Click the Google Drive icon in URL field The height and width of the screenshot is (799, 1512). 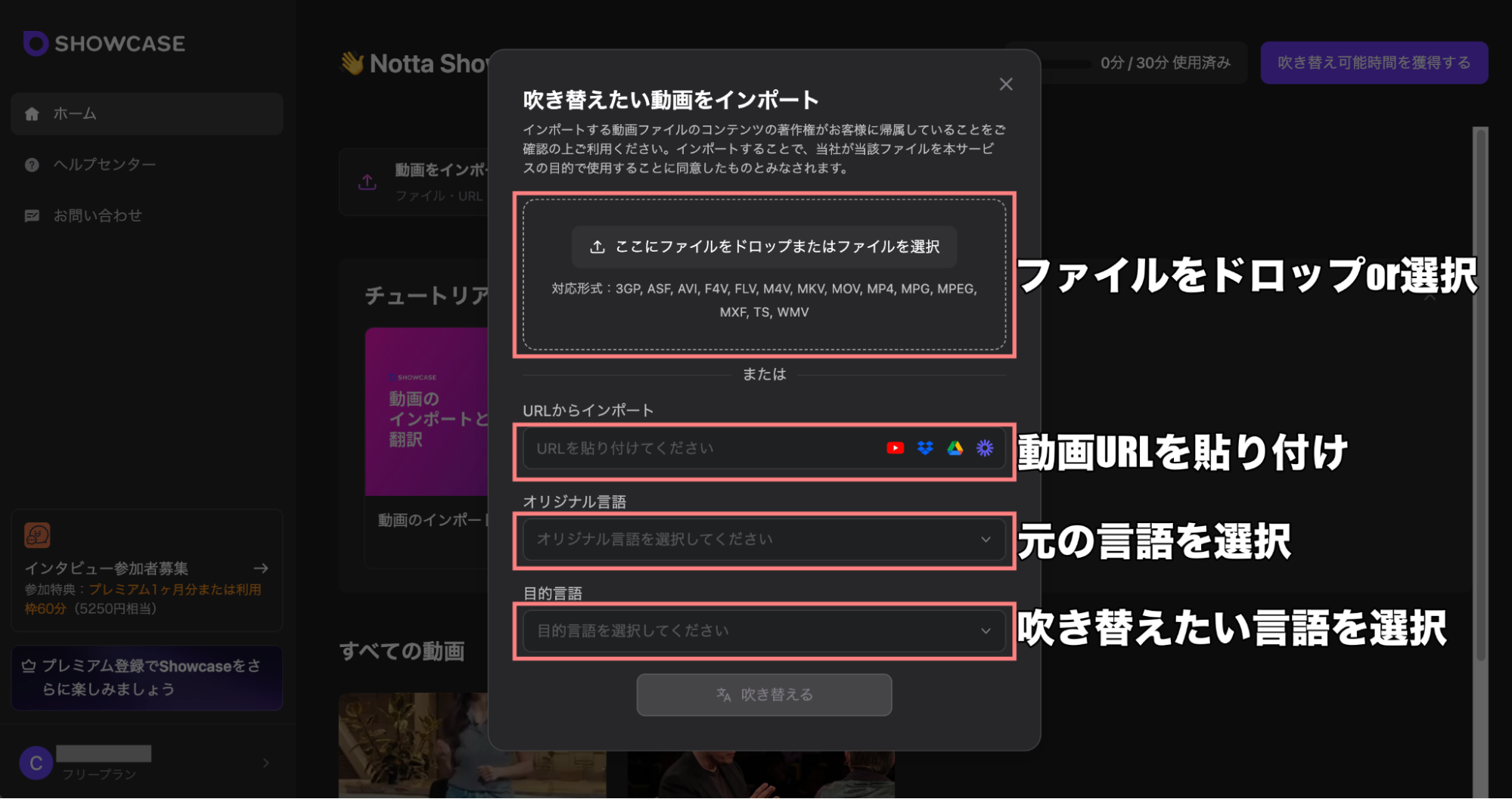point(955,448)
